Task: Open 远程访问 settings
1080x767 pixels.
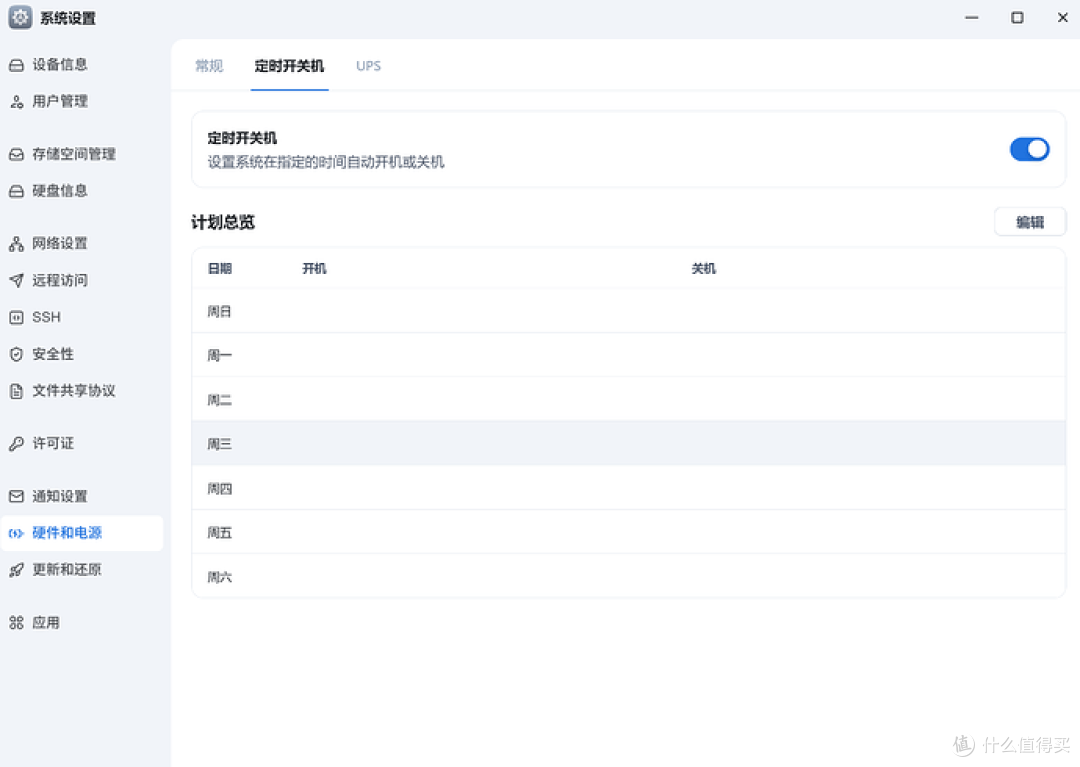Action: pos(60,280)
